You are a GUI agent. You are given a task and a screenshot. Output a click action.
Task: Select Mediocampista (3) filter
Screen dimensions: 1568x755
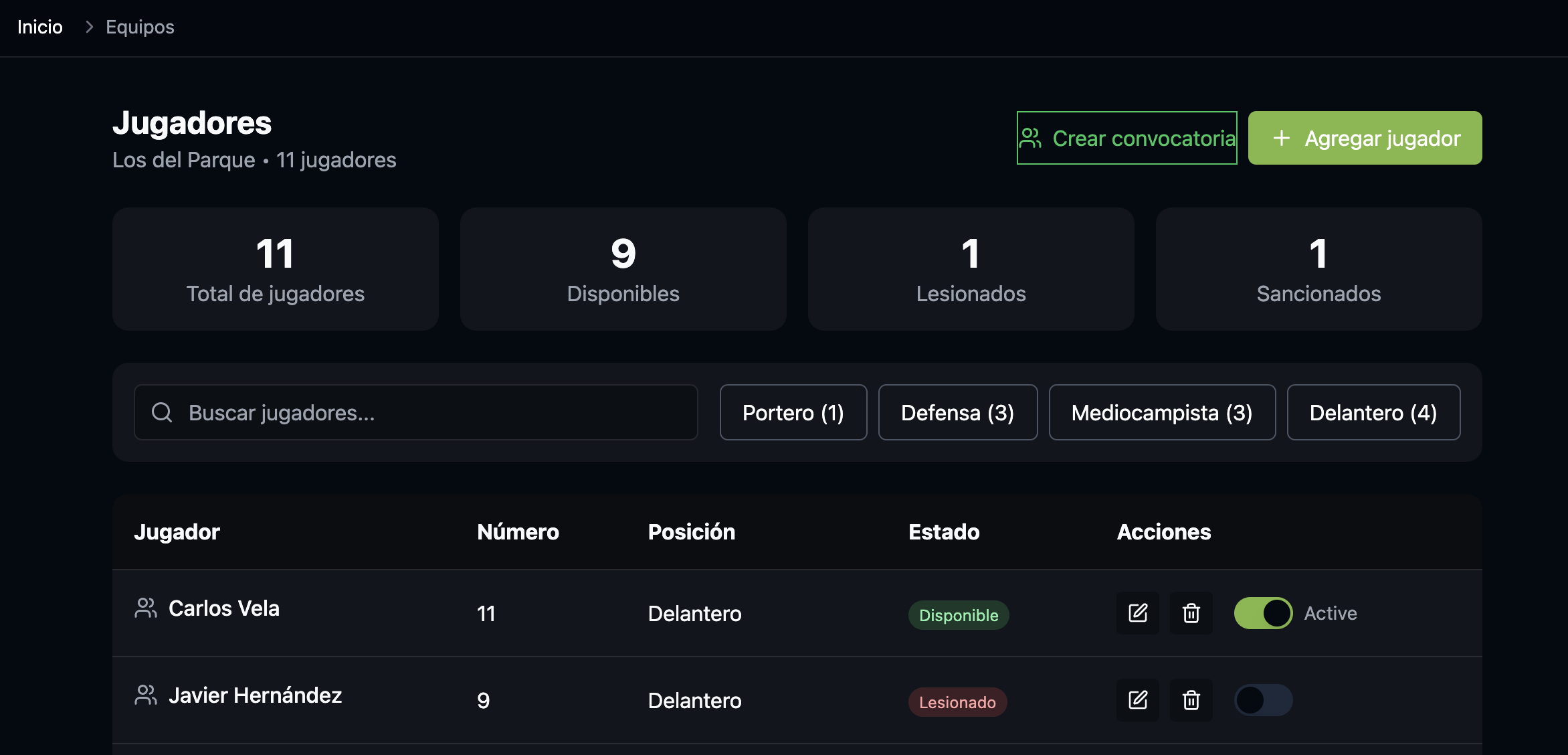pos(1162,412)
